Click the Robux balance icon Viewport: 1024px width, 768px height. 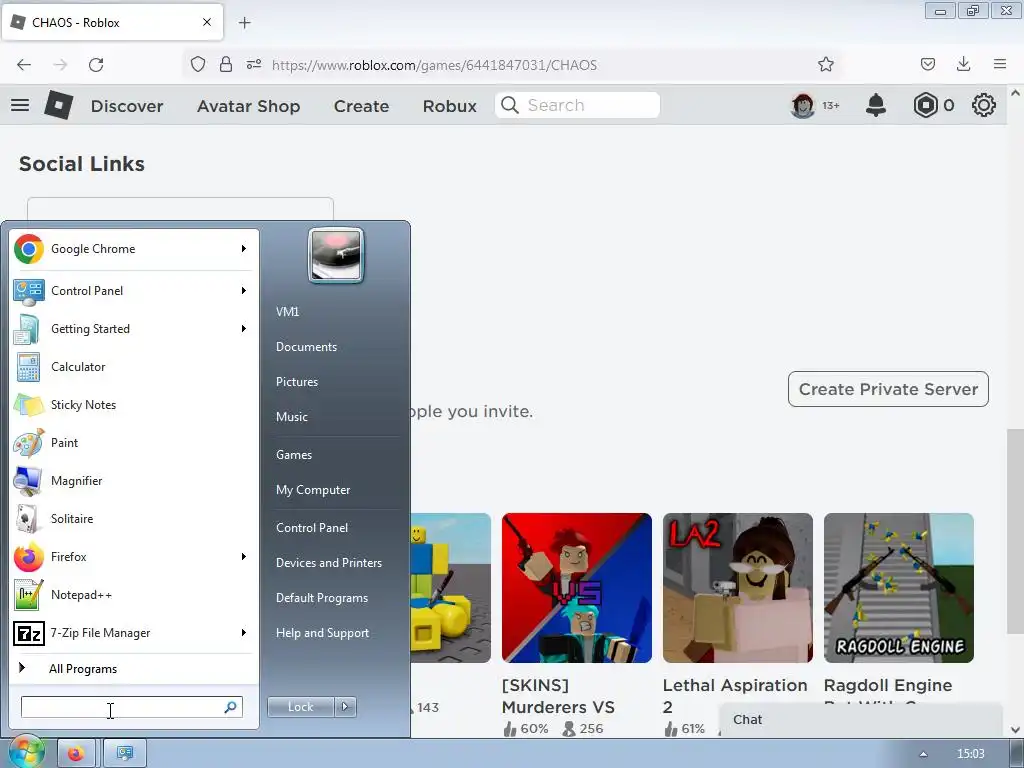925,105
